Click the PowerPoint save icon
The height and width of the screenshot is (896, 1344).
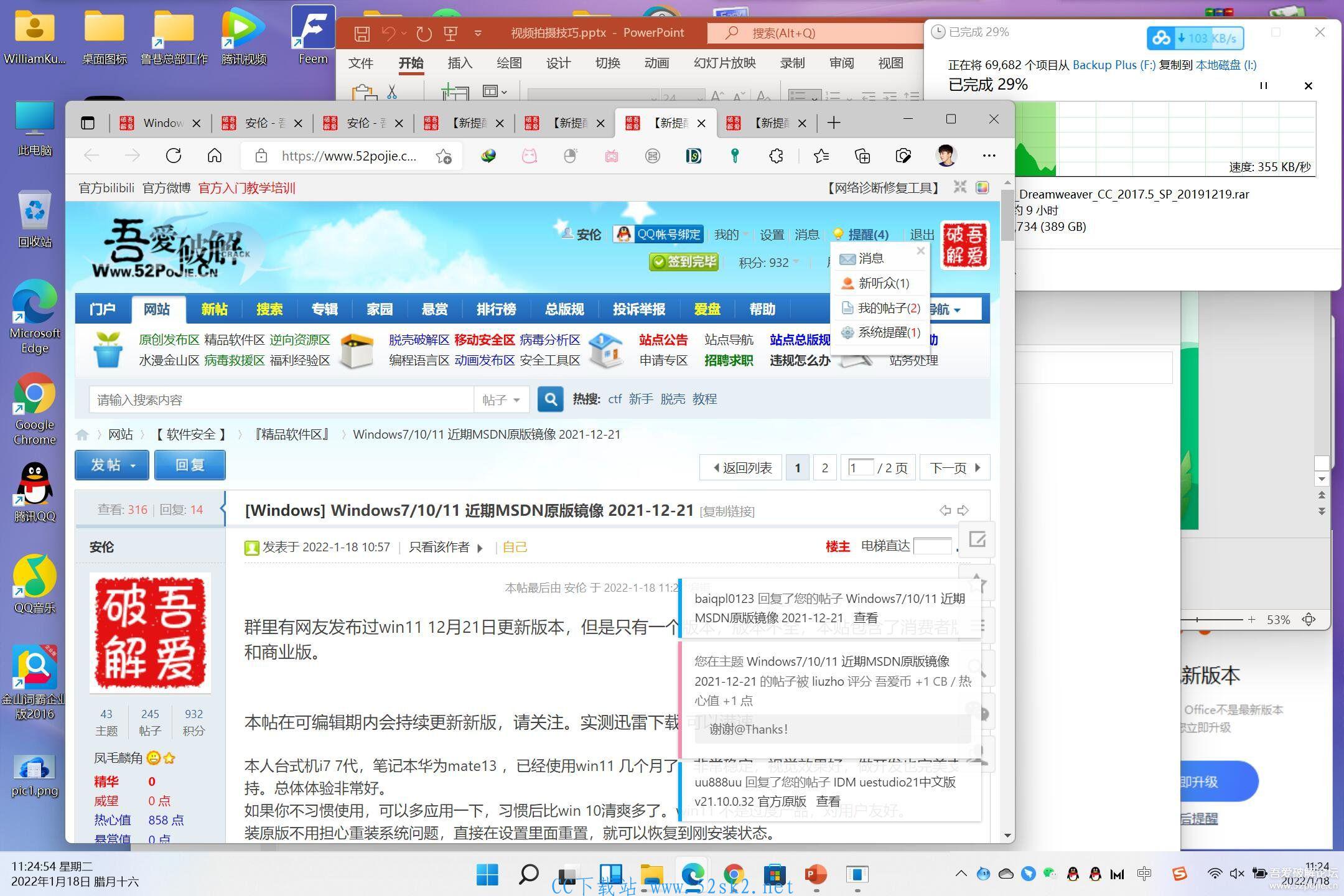coord(362,33)
